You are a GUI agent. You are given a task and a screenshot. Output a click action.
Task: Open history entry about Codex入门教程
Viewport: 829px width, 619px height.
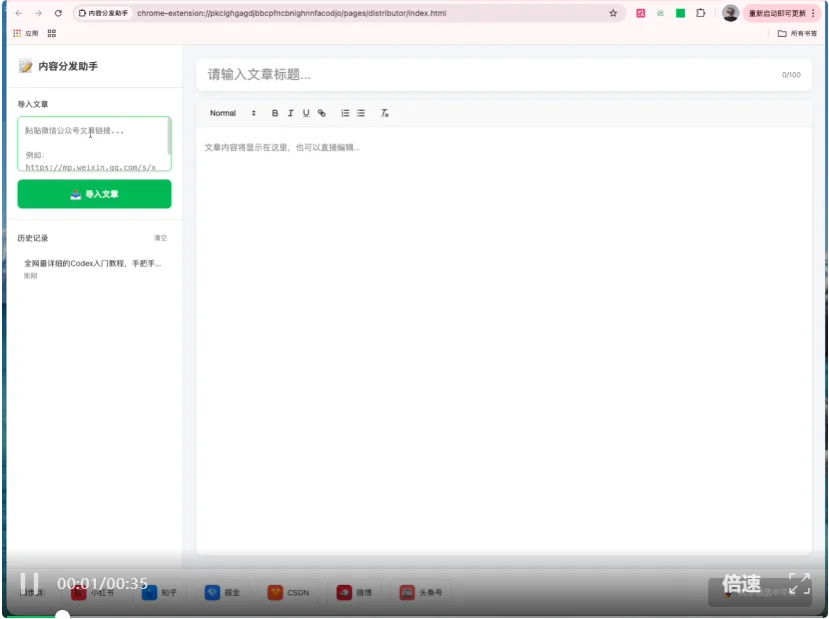93,264
